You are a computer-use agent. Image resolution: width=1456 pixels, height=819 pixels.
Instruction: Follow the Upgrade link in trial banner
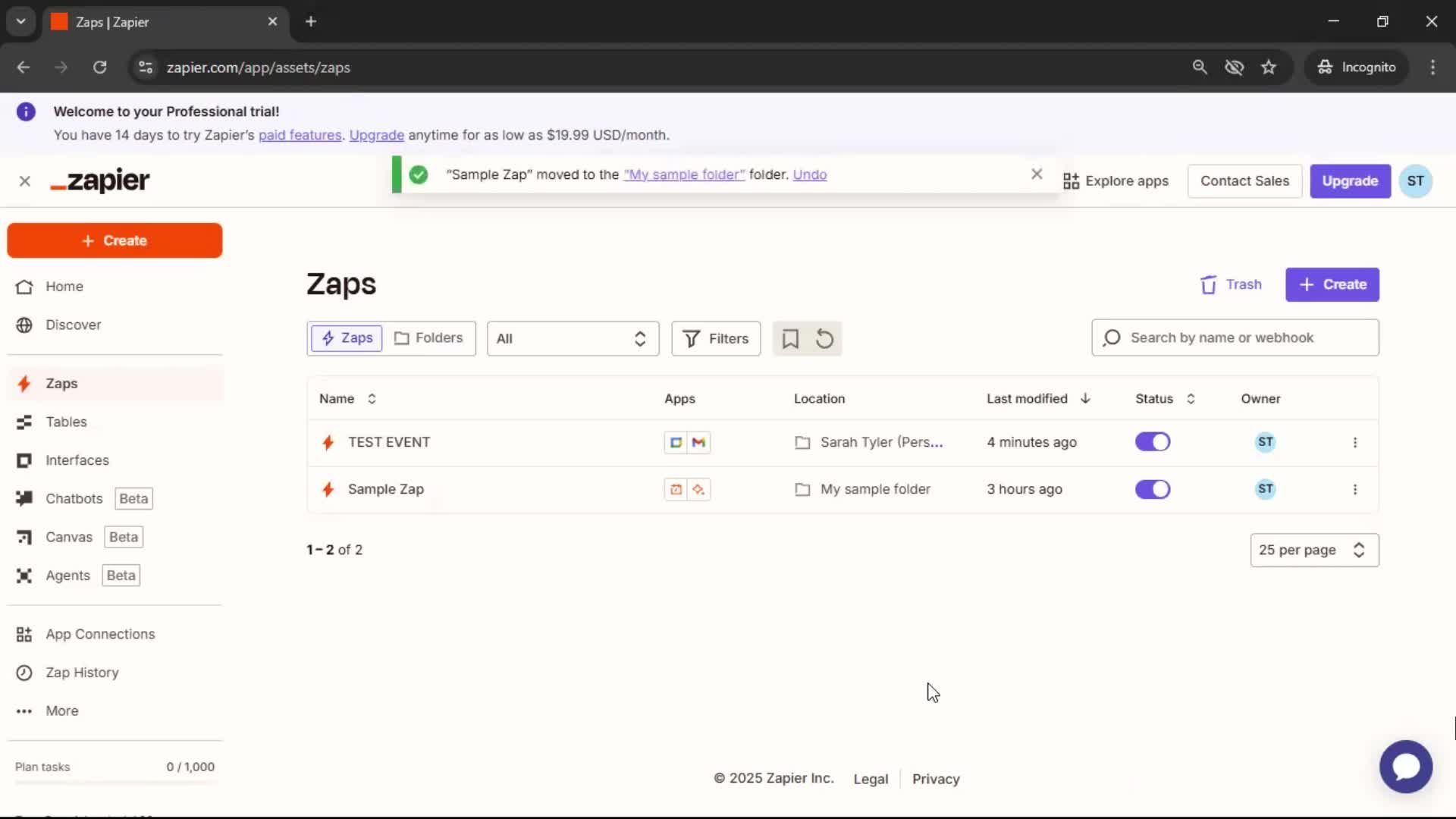376,135
